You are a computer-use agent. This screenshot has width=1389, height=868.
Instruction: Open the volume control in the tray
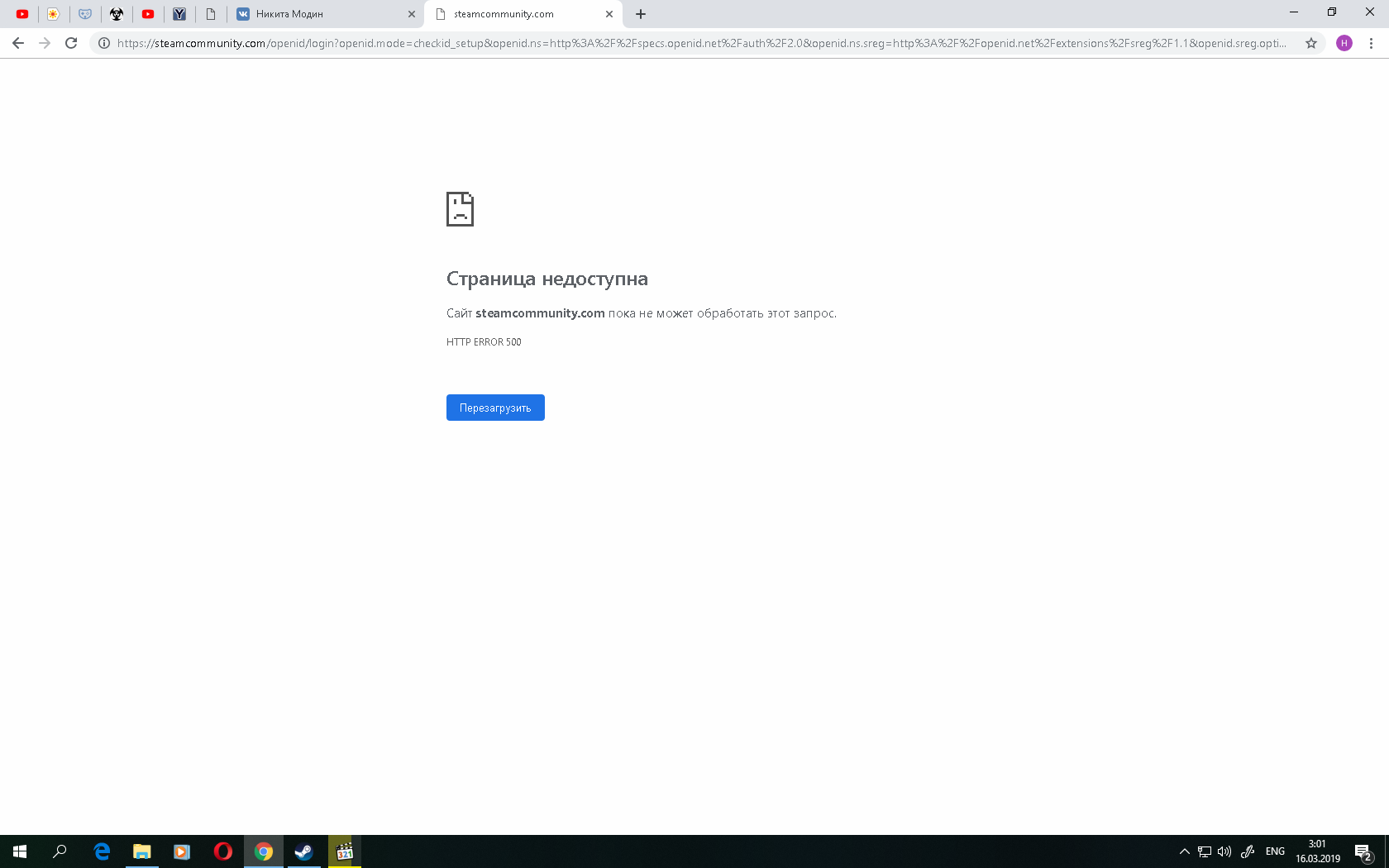tap(1224, 851)
